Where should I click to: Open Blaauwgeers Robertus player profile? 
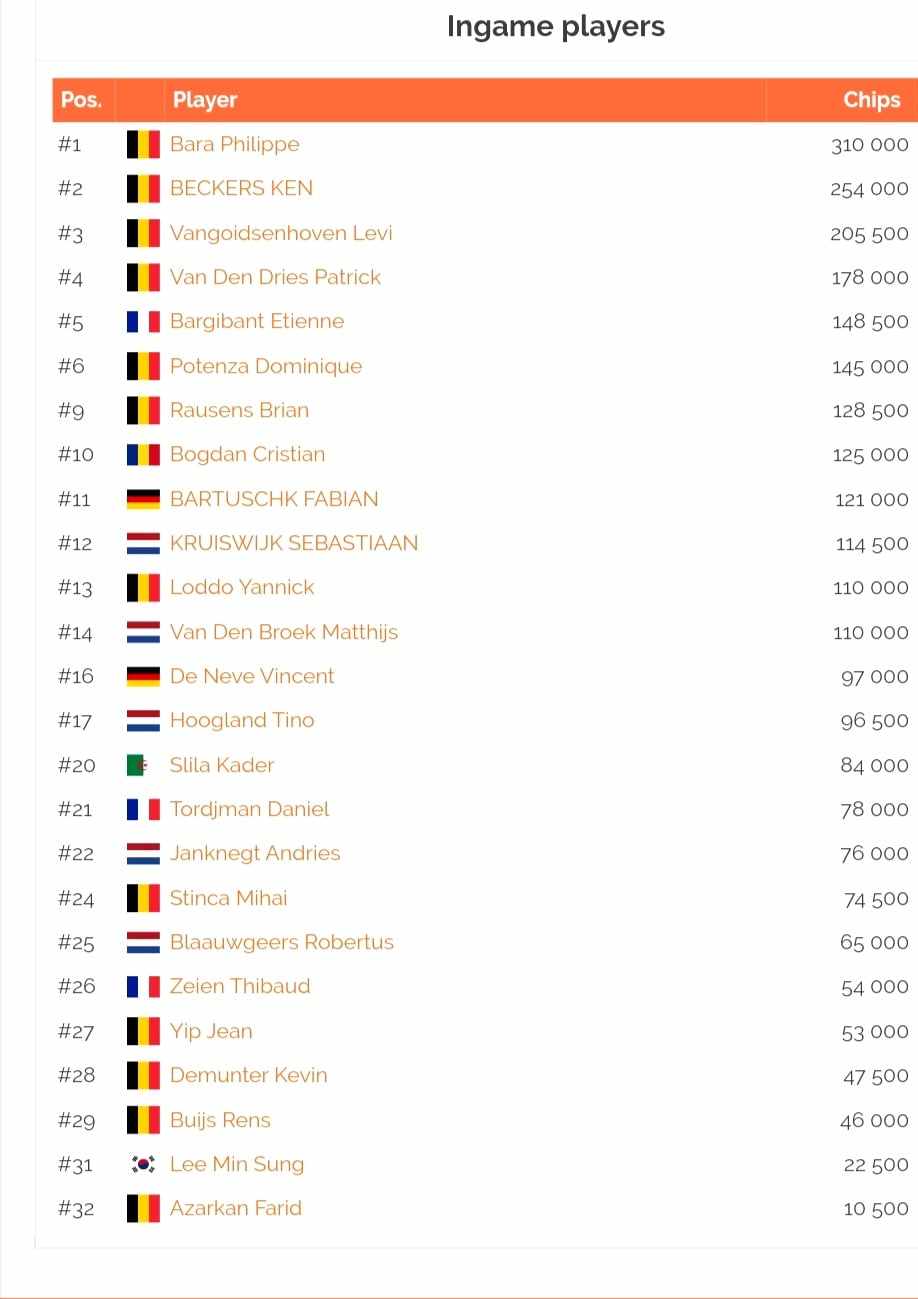(x=282, y=942)
